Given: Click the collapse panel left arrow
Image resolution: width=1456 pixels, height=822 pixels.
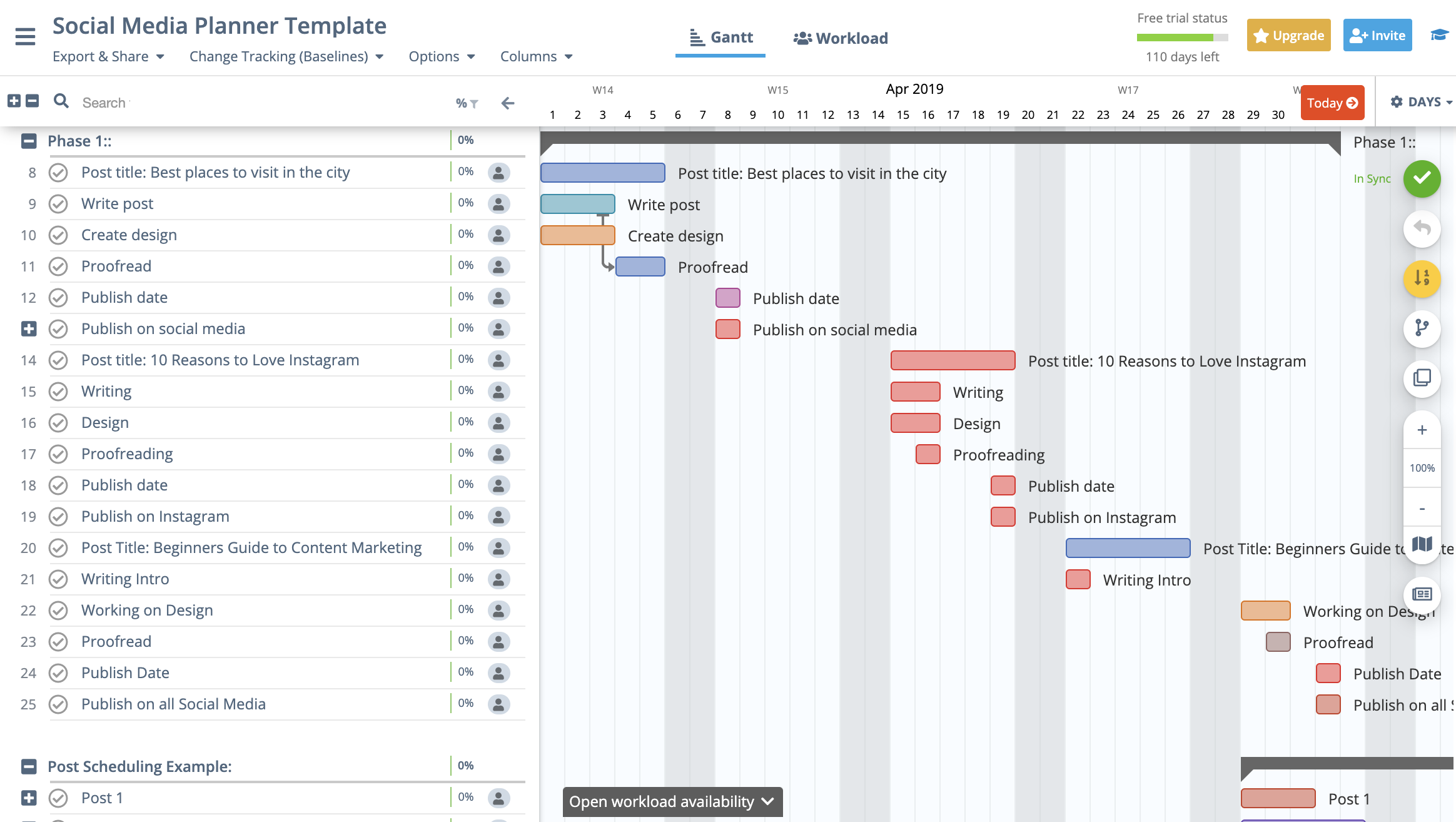Looking at the screenshot, I should (x=508, y=103).
